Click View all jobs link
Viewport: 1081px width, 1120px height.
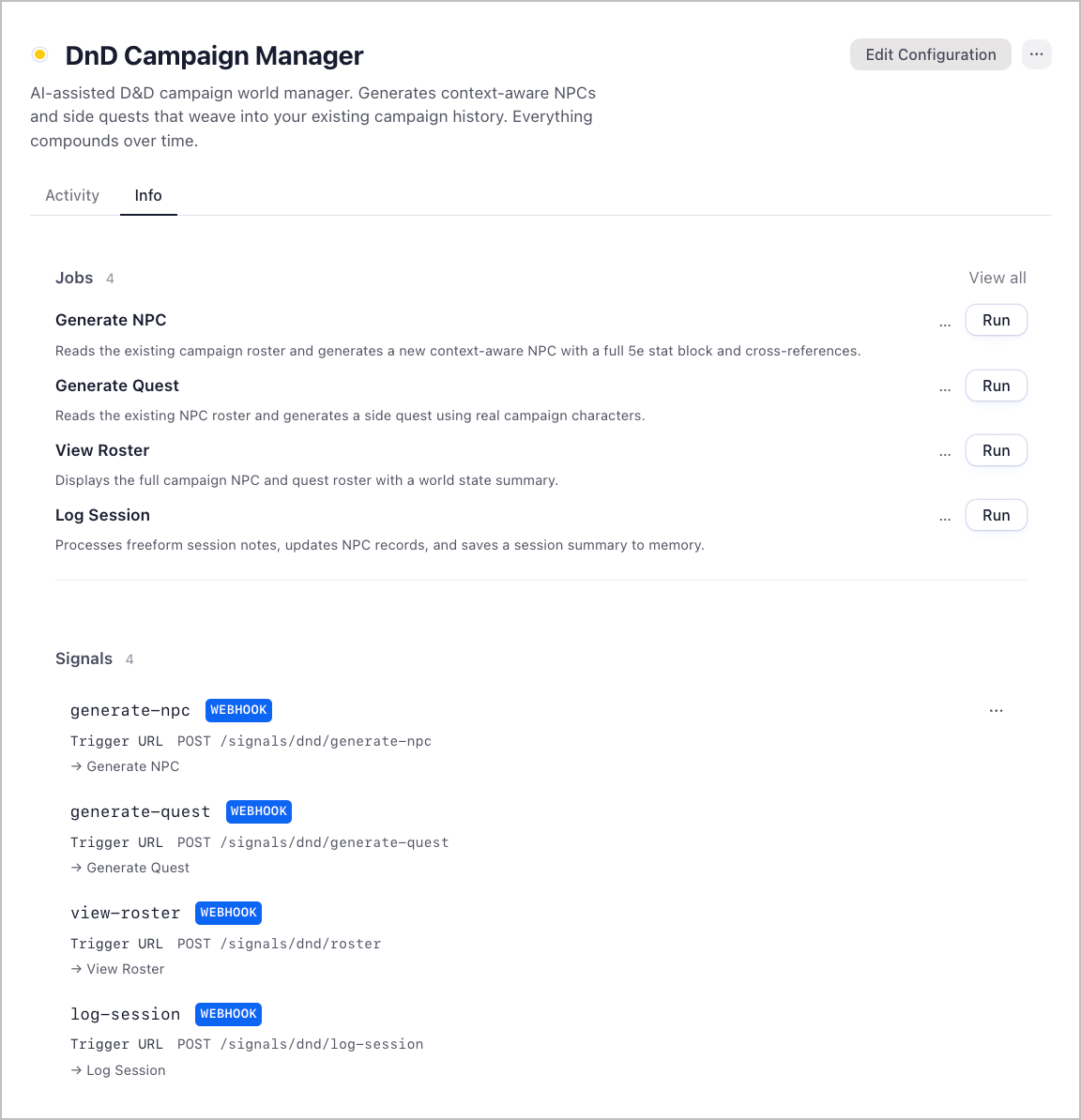pyautogui.click(x=997, y=278)
